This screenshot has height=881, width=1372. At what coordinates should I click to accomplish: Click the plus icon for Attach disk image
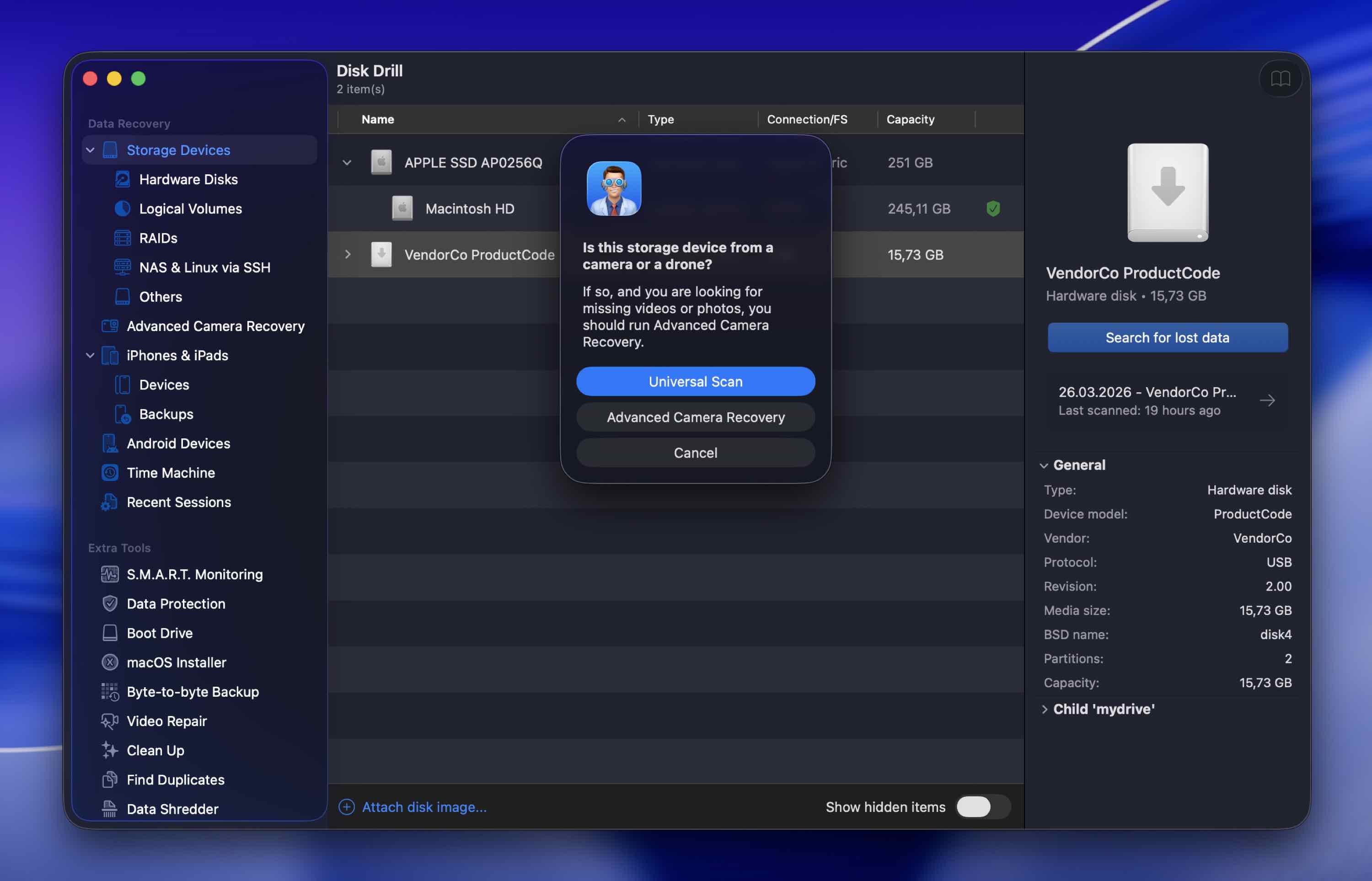[x=347, y=806]
